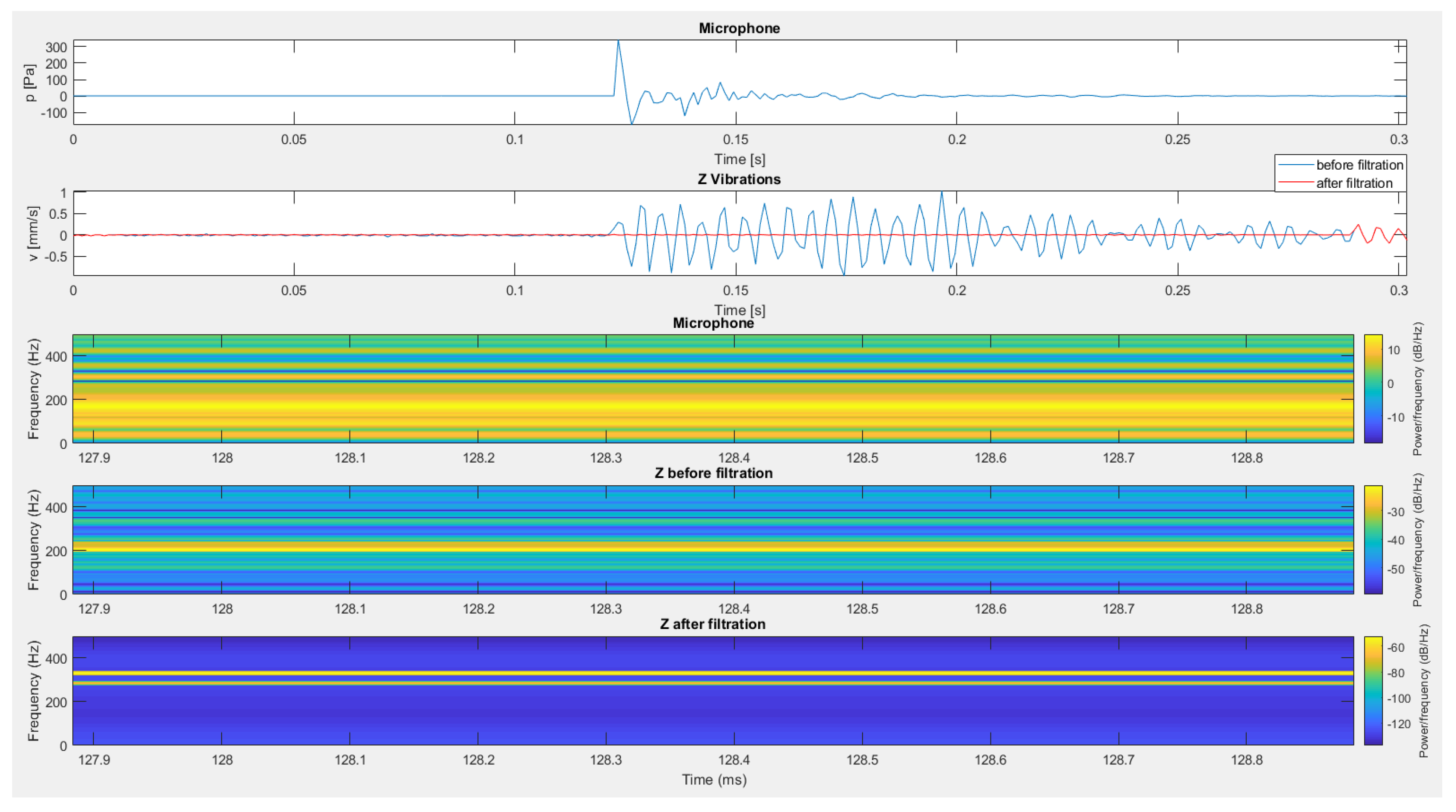Click the 'p [Pa]' y-axis label
Screen dimensions: 1456x812
click(x=31, y=82)
